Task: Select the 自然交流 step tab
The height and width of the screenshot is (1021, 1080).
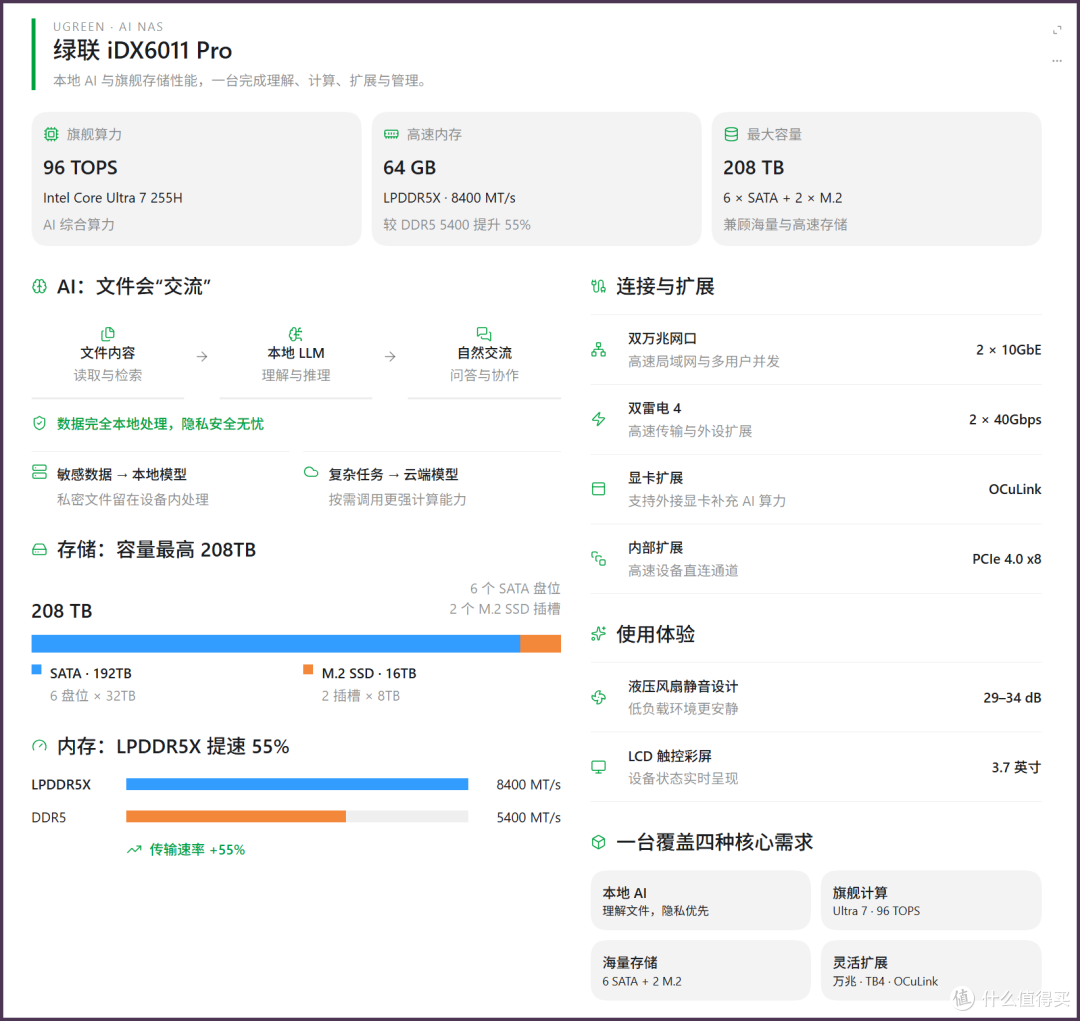Action: click(484, 355)
